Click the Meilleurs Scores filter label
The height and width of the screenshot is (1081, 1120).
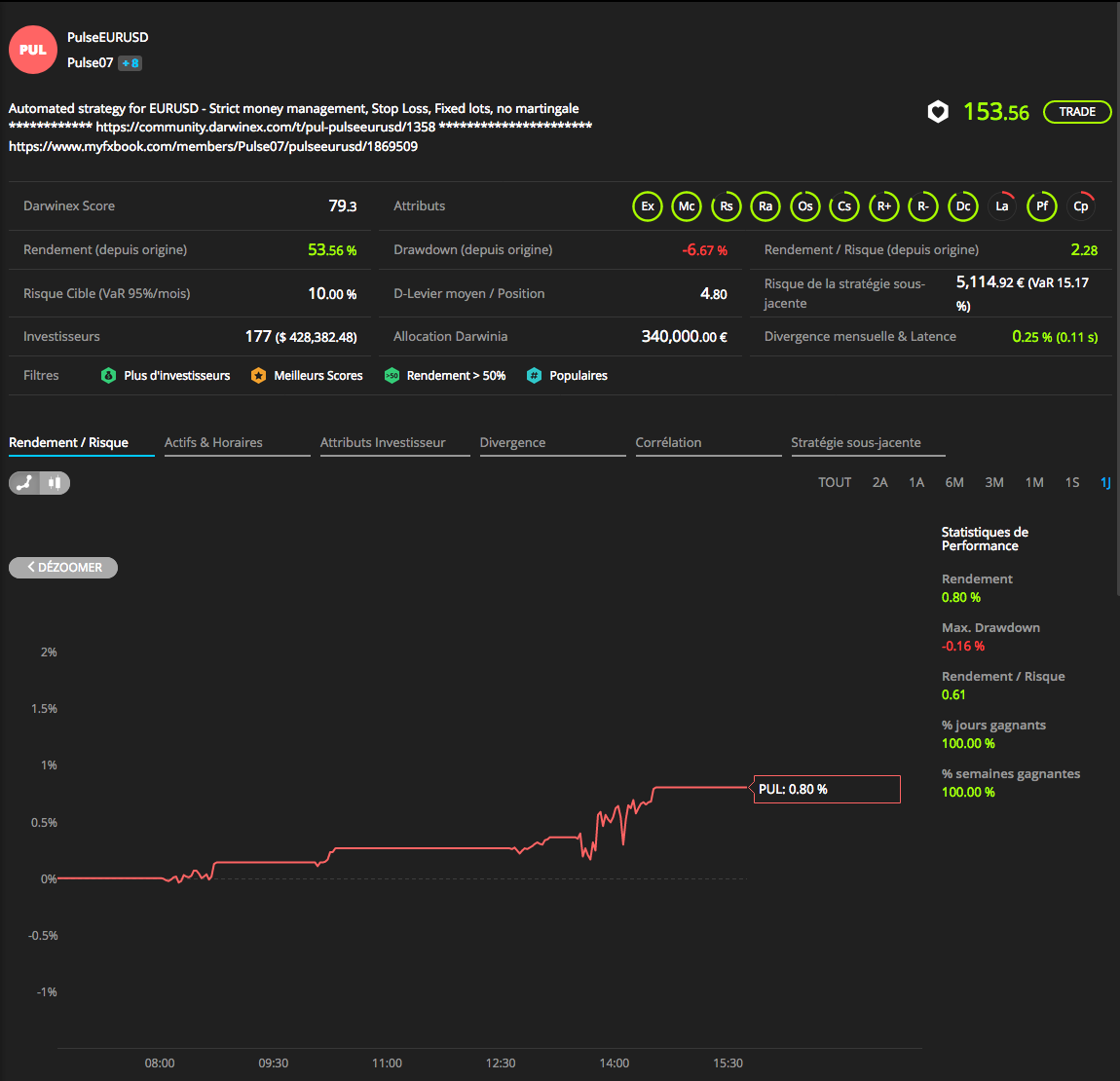(318, 376)
